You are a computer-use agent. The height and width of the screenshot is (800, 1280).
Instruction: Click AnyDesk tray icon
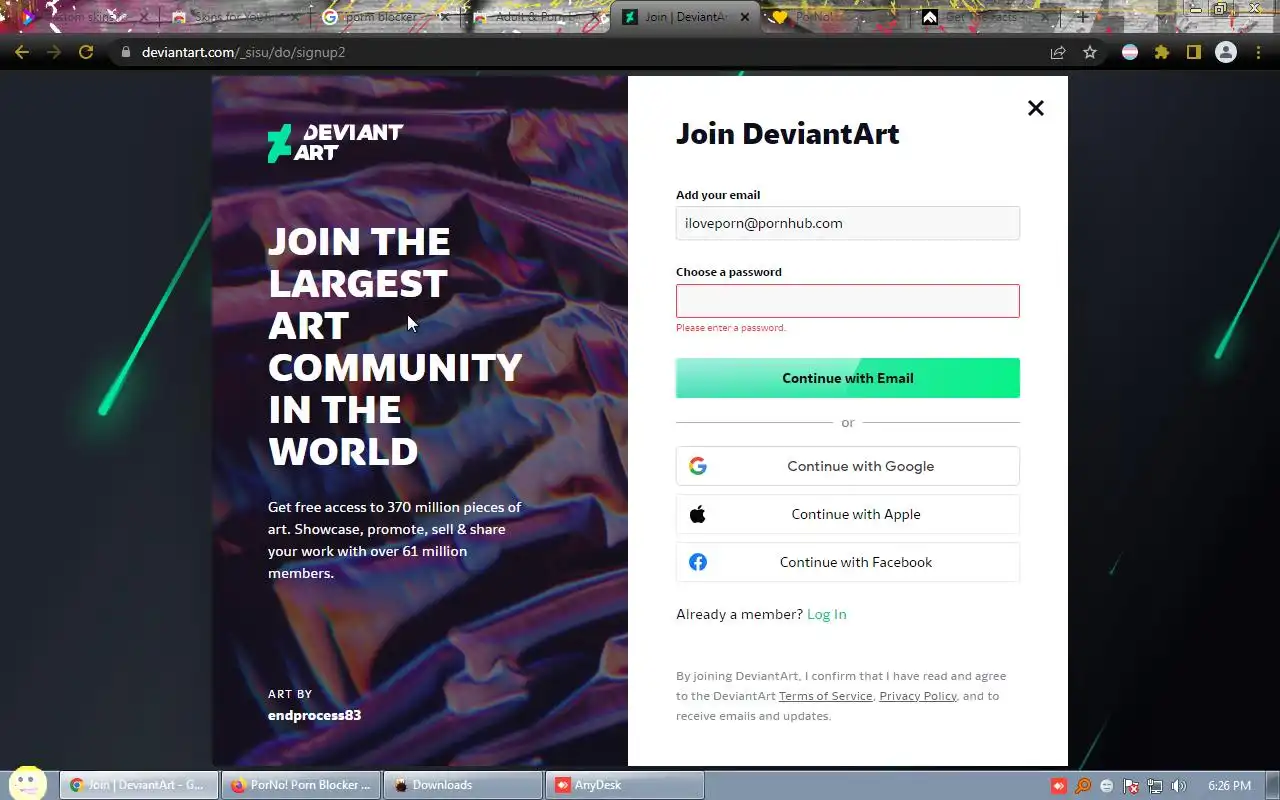[1059, 786]
